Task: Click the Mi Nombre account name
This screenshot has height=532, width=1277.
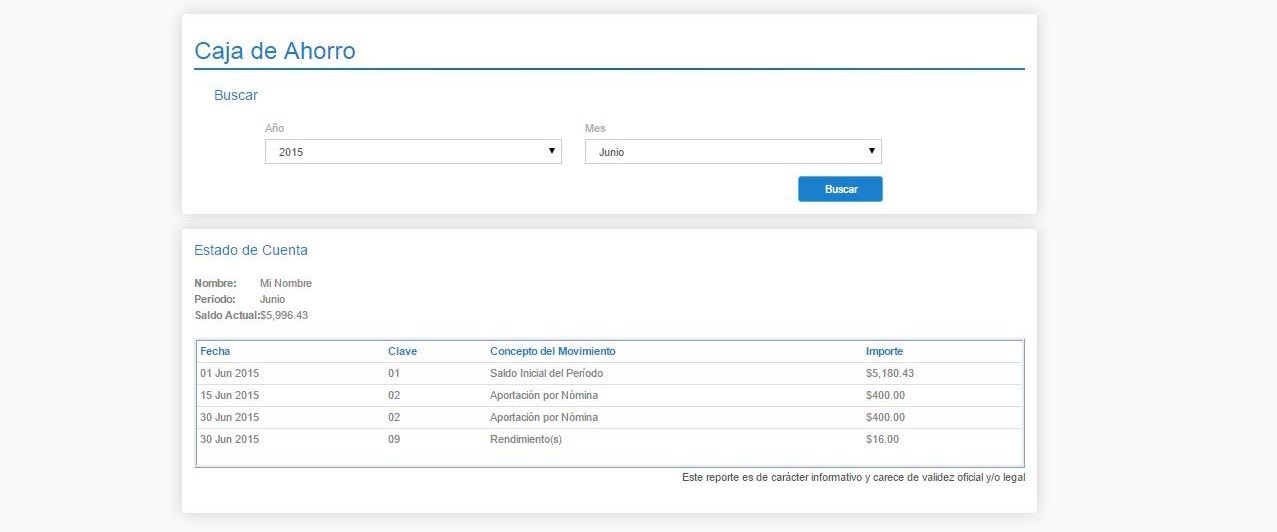Action: click(285, 283)
